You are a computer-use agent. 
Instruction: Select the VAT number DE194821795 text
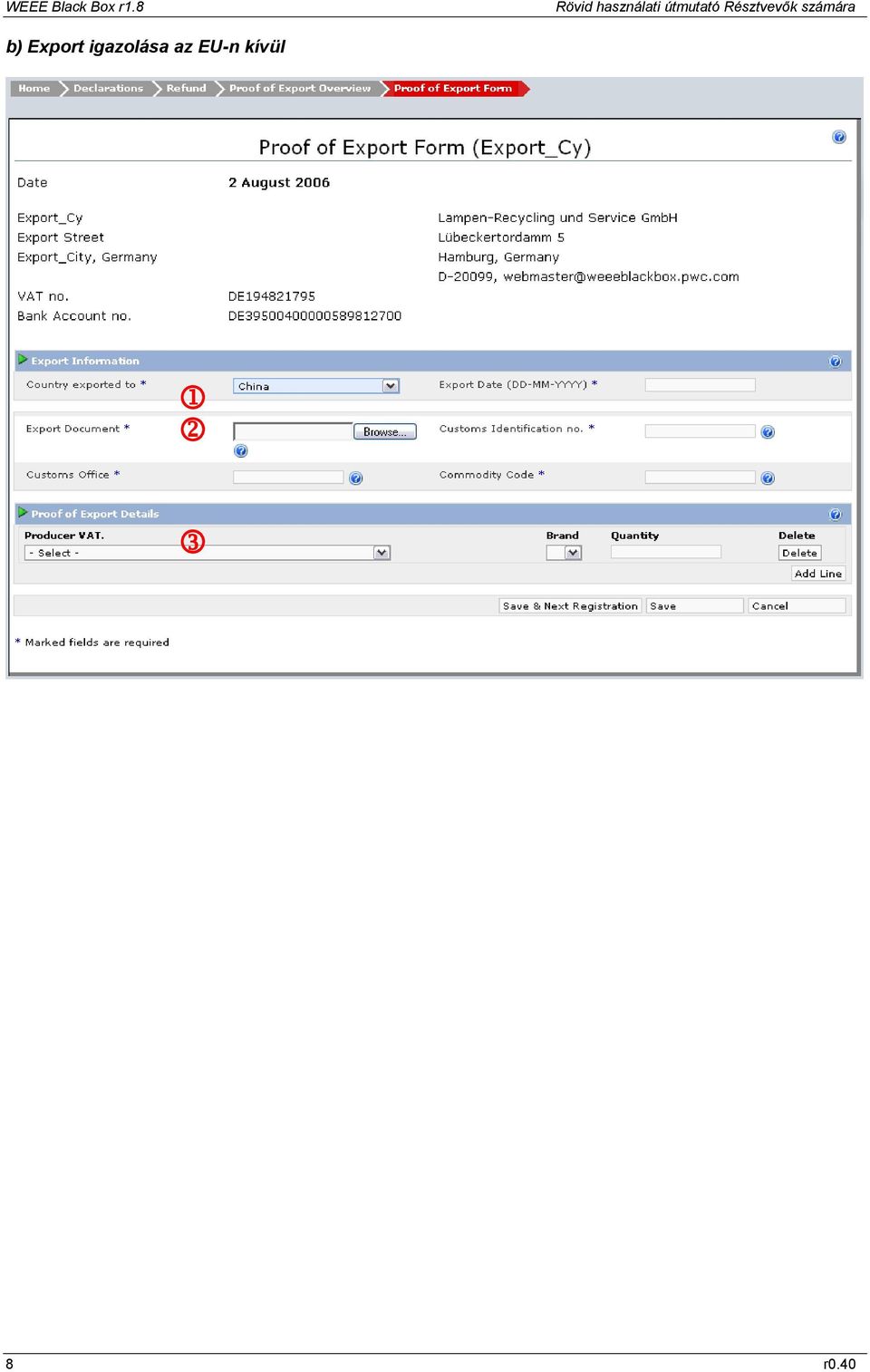pos(272,296)
